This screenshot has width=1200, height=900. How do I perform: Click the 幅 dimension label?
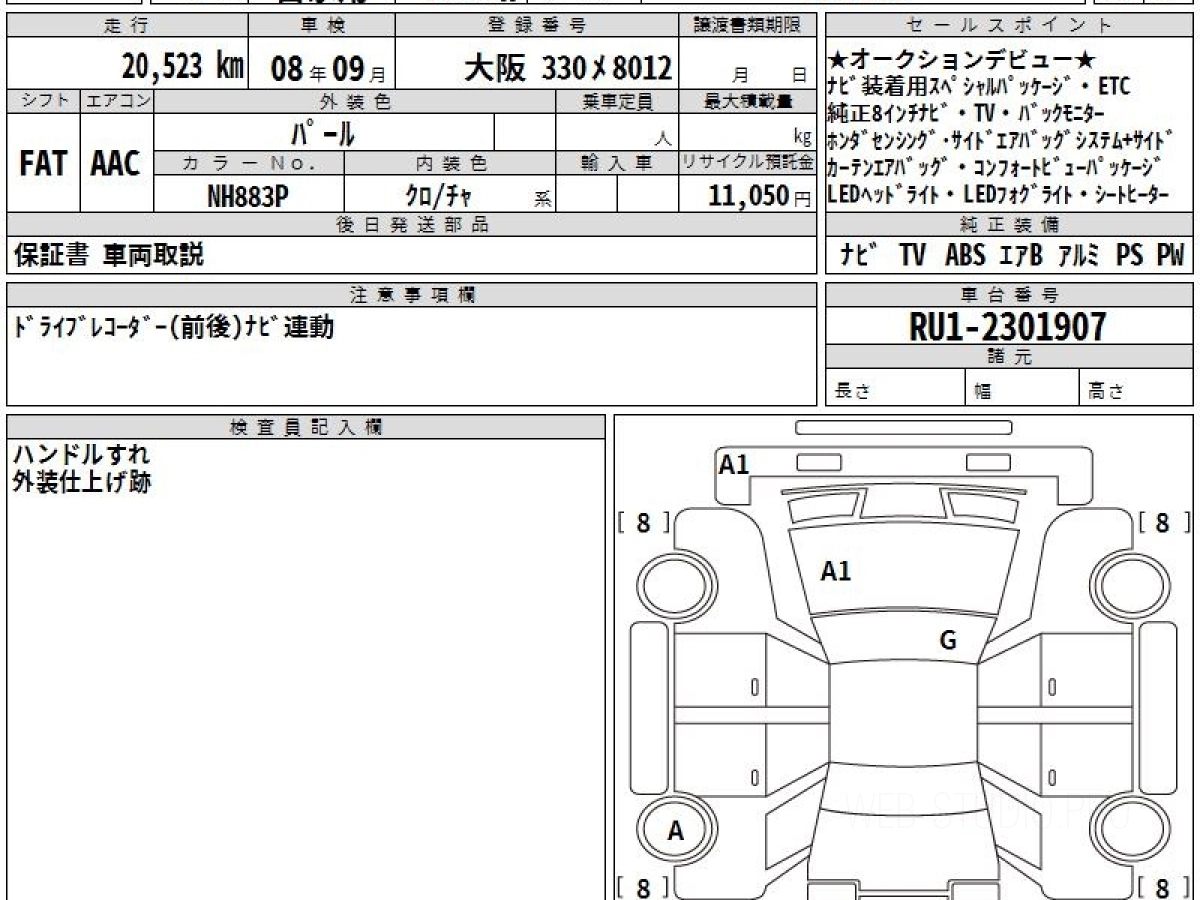coord(983,392)
